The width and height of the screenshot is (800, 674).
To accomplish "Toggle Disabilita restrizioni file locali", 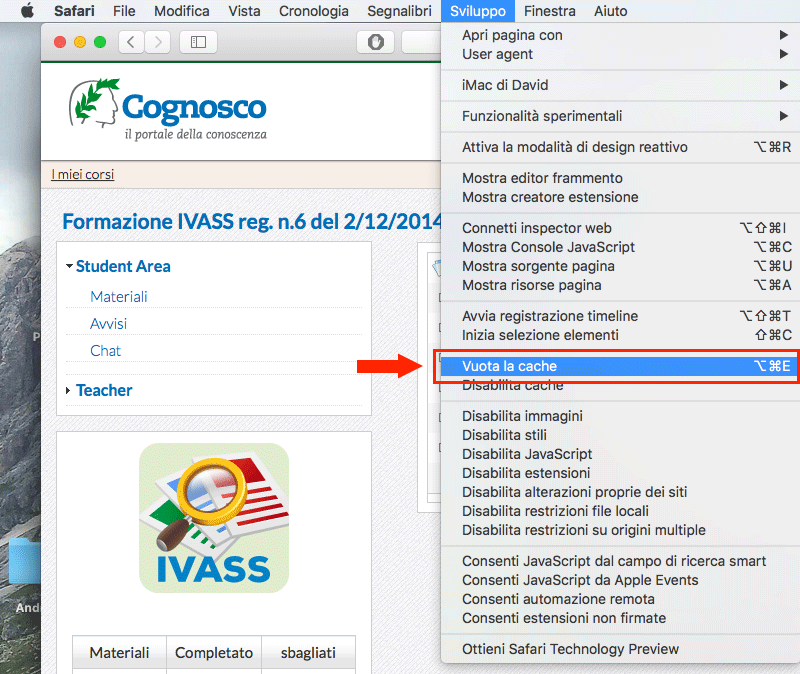I will click(x=620, y=511).
